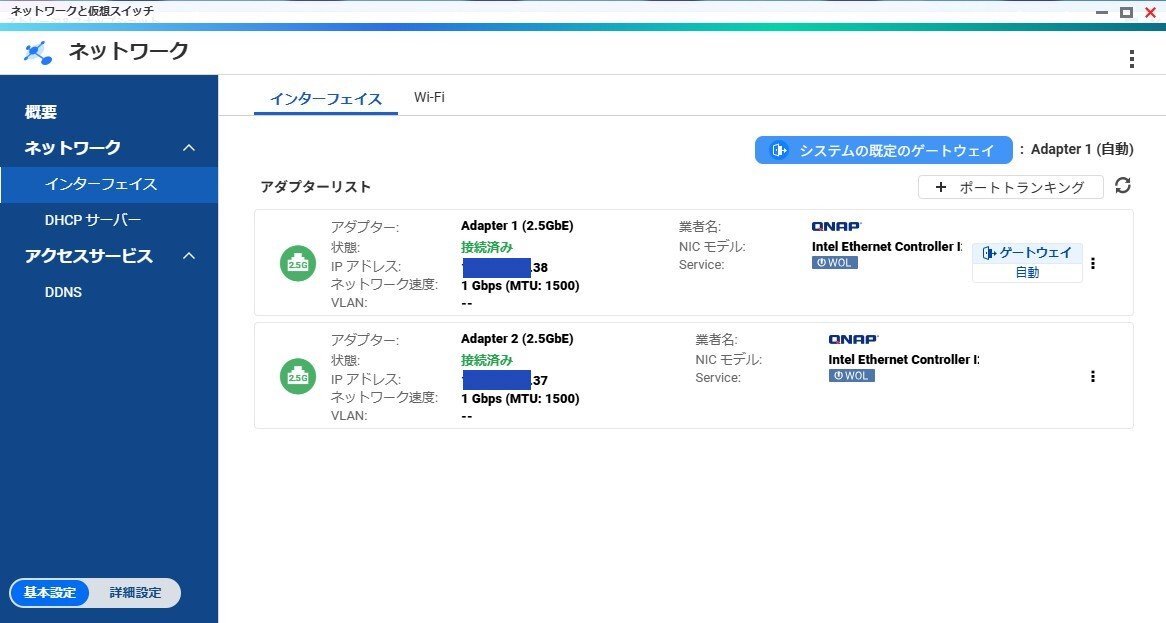The height and width of the screenshot is (623, 1166).
Task: Click the WOL badge on Adapter 2
Action: click(851, 375)
